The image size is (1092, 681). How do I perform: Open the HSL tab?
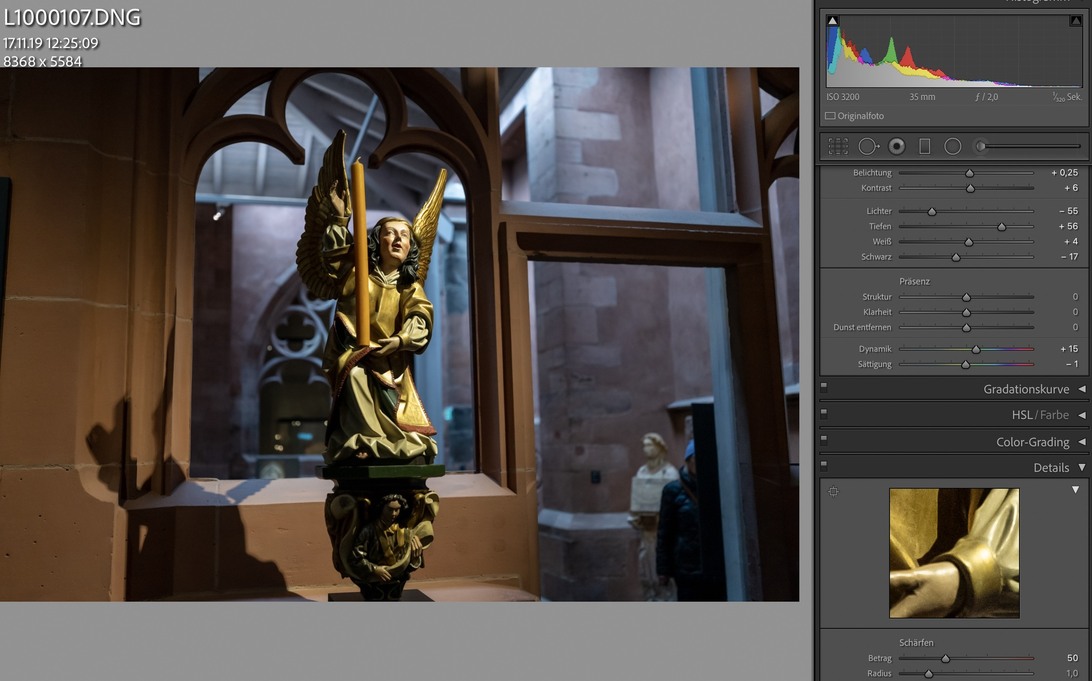1021,415
